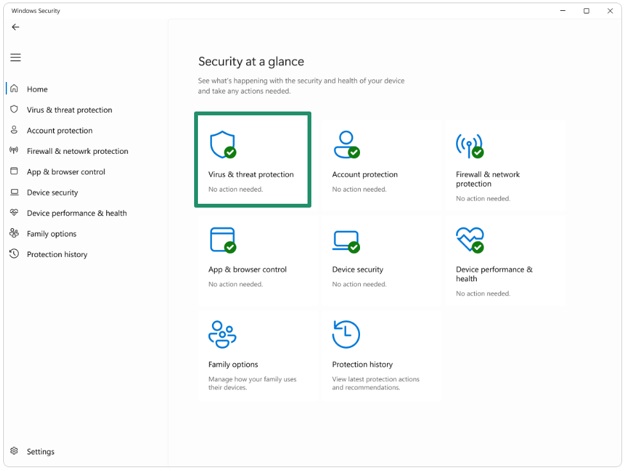Viewport: 624px width, 471px height.
Task: Click the heart health icon in sidebar
Action: click(x=14, y=212)
